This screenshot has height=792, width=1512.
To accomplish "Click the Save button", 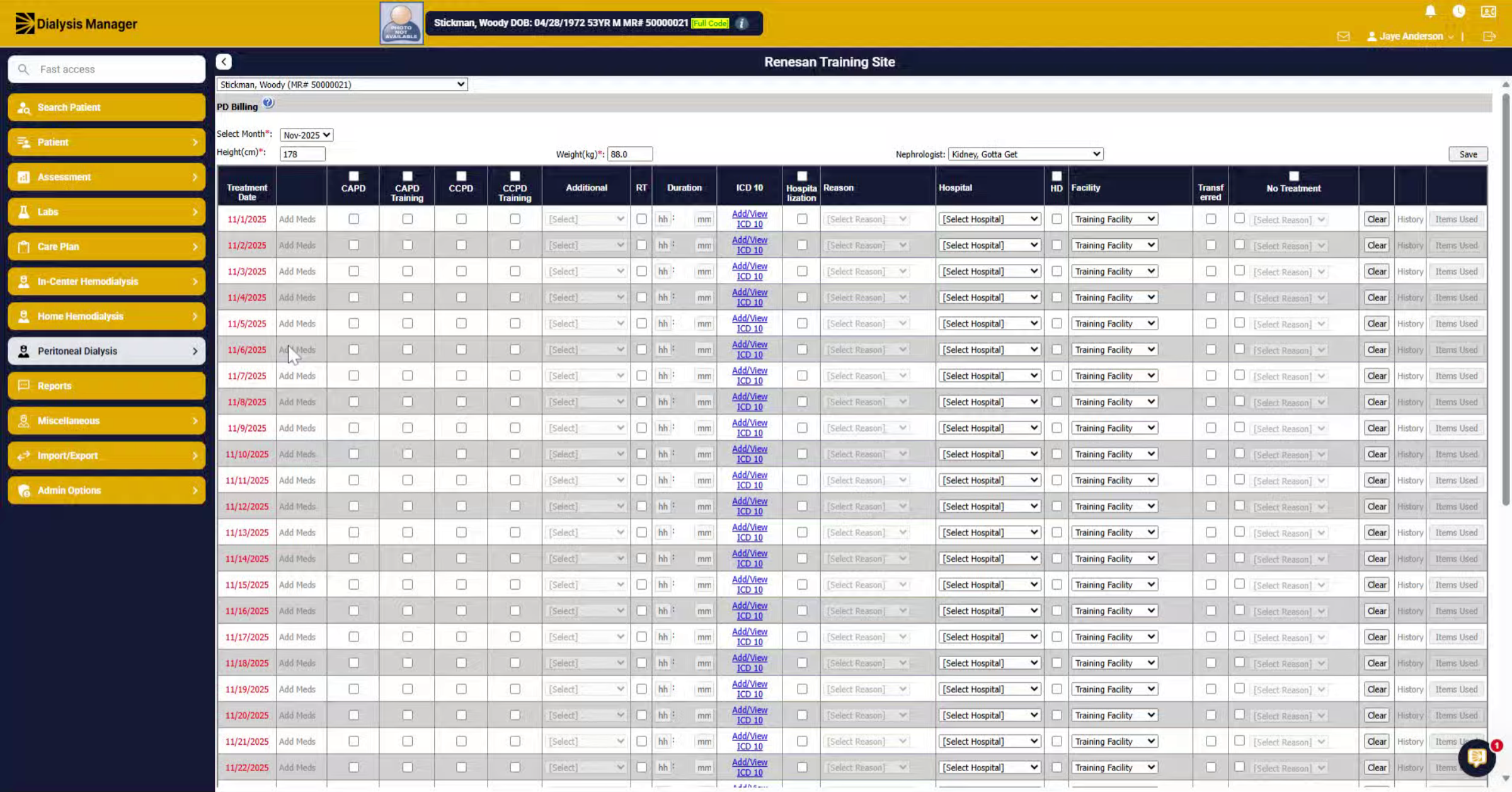I will [1468, 154].
